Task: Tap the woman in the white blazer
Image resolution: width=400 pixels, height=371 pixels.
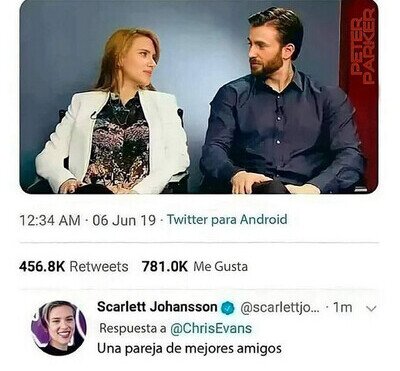Action: pyautogui.click(x=115, y=113)
